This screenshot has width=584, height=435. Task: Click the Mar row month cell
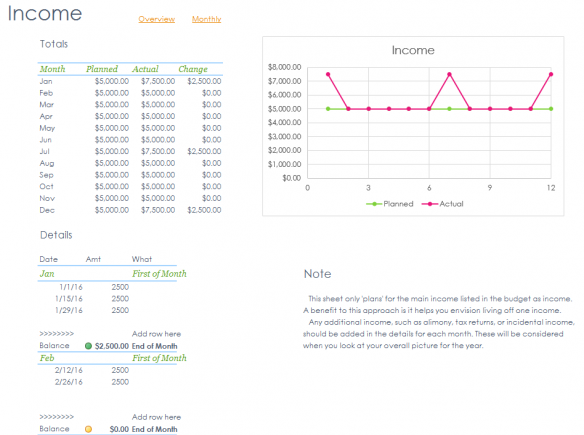pos(47,105)
